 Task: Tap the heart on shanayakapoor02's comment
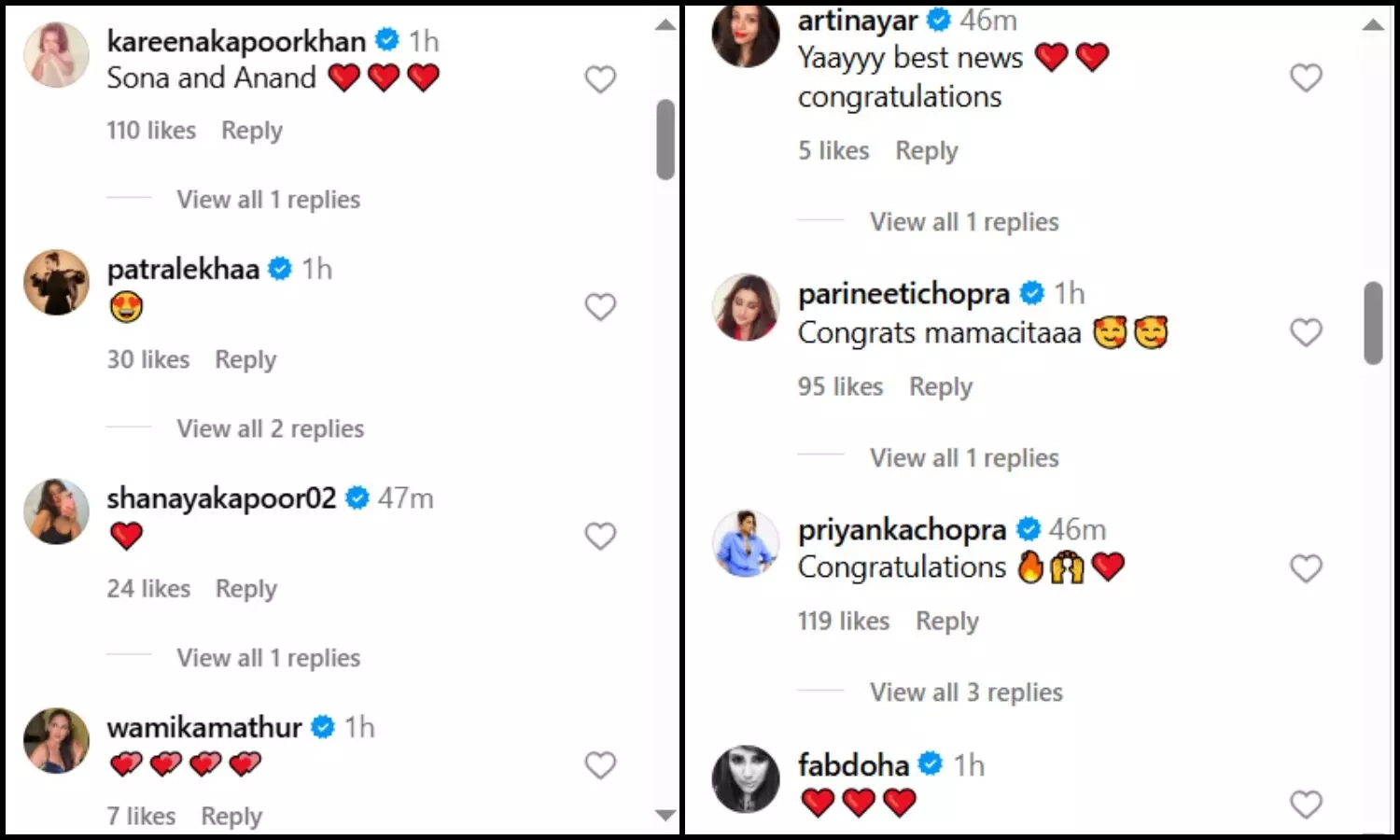coord(600,536)
